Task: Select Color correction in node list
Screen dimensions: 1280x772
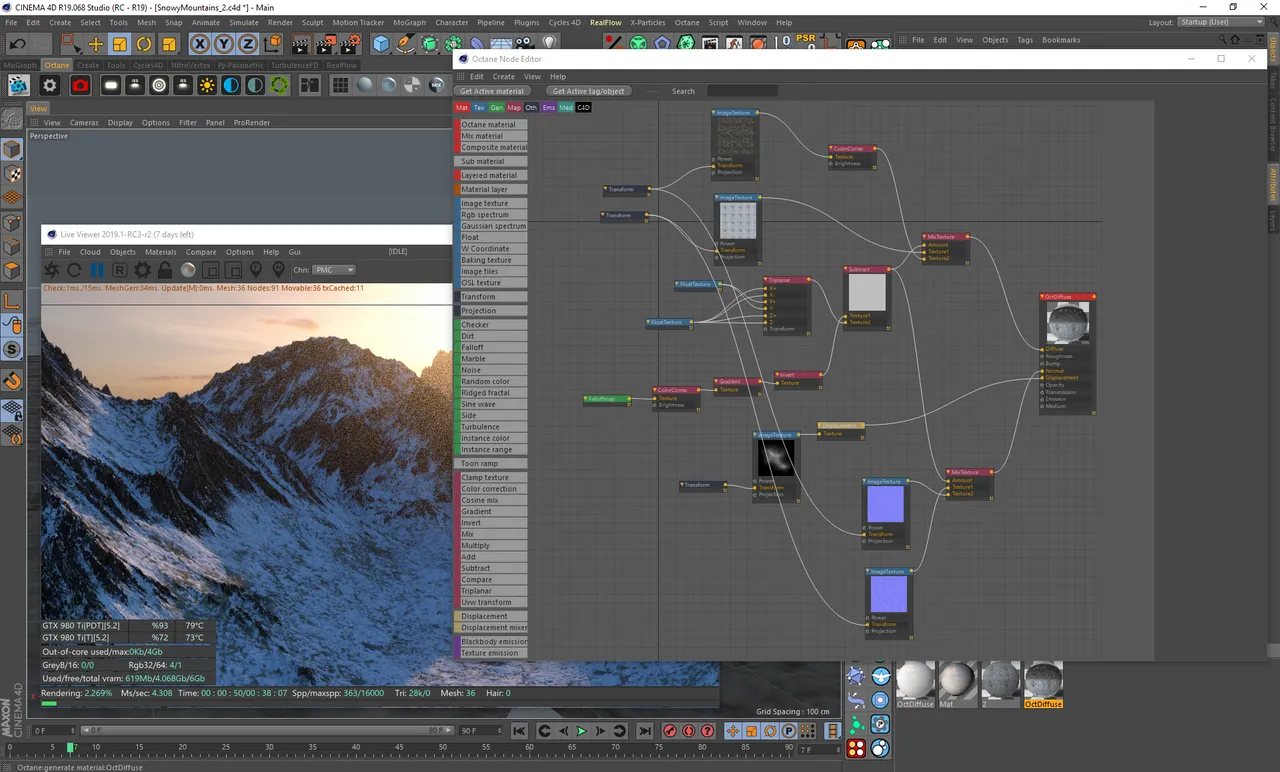Action: pos(491,489)
